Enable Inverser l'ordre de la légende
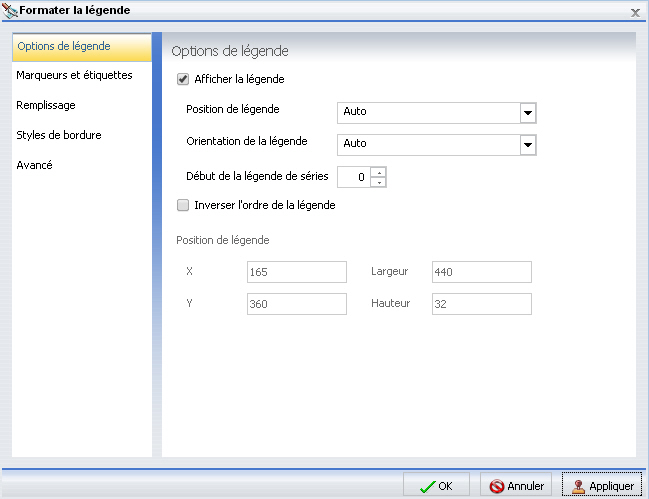This screenshot has width=649, height=499. click(183, 205)
